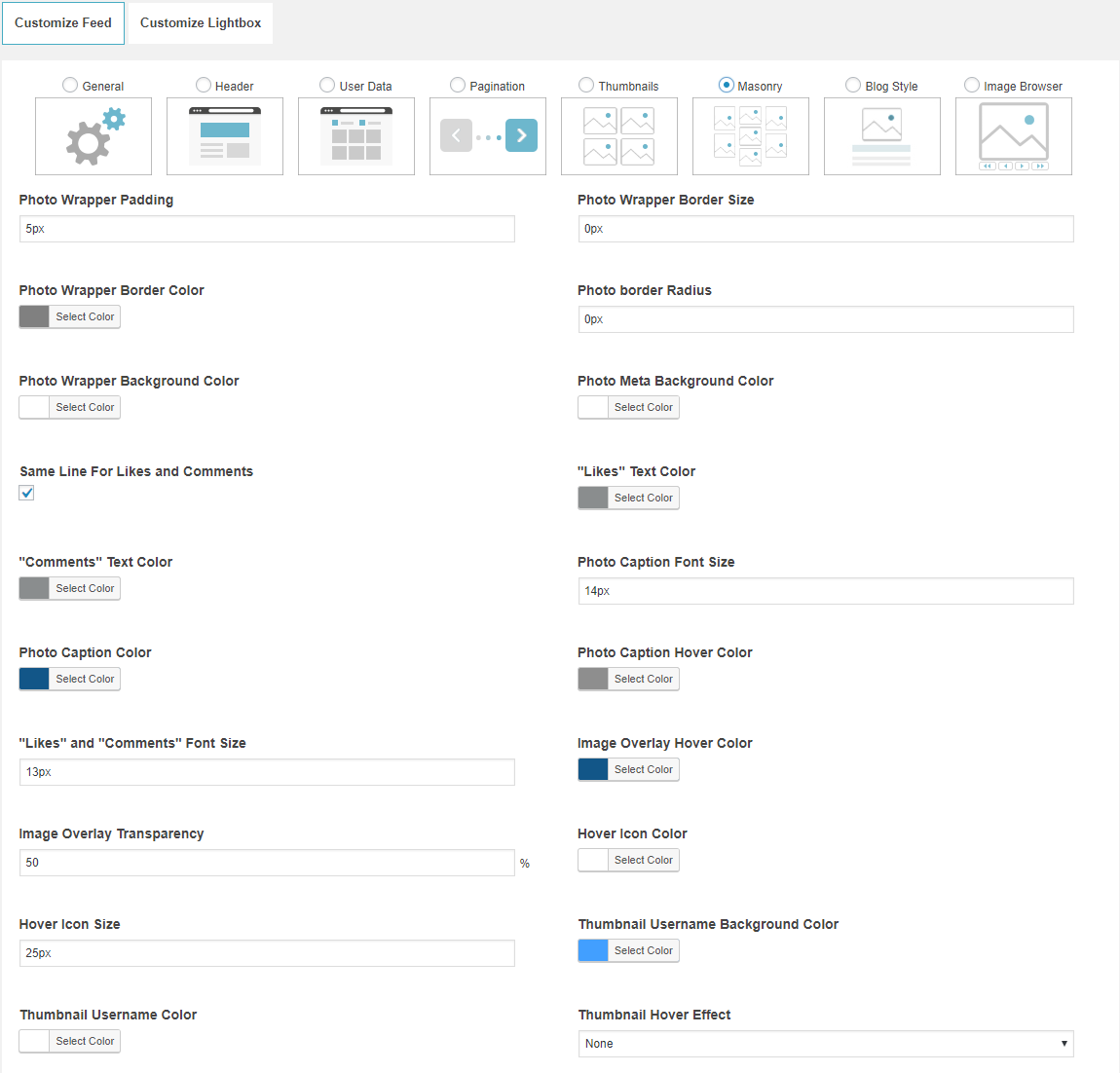Click the Masonry layout icon
Image resolution: width=1120 pixels, height=1073 pixels.
[751, 136]
